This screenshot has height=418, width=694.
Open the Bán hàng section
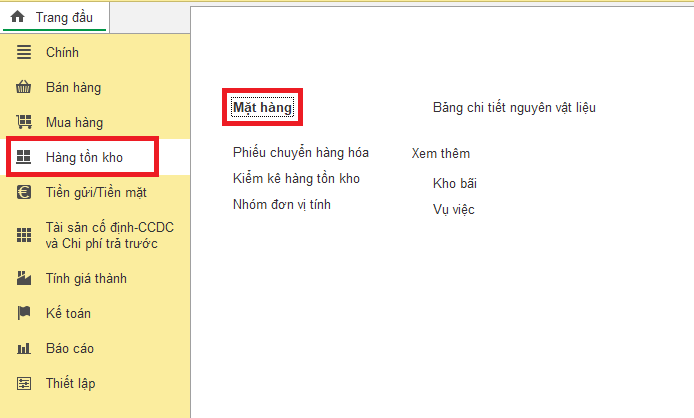pos(73,87)
